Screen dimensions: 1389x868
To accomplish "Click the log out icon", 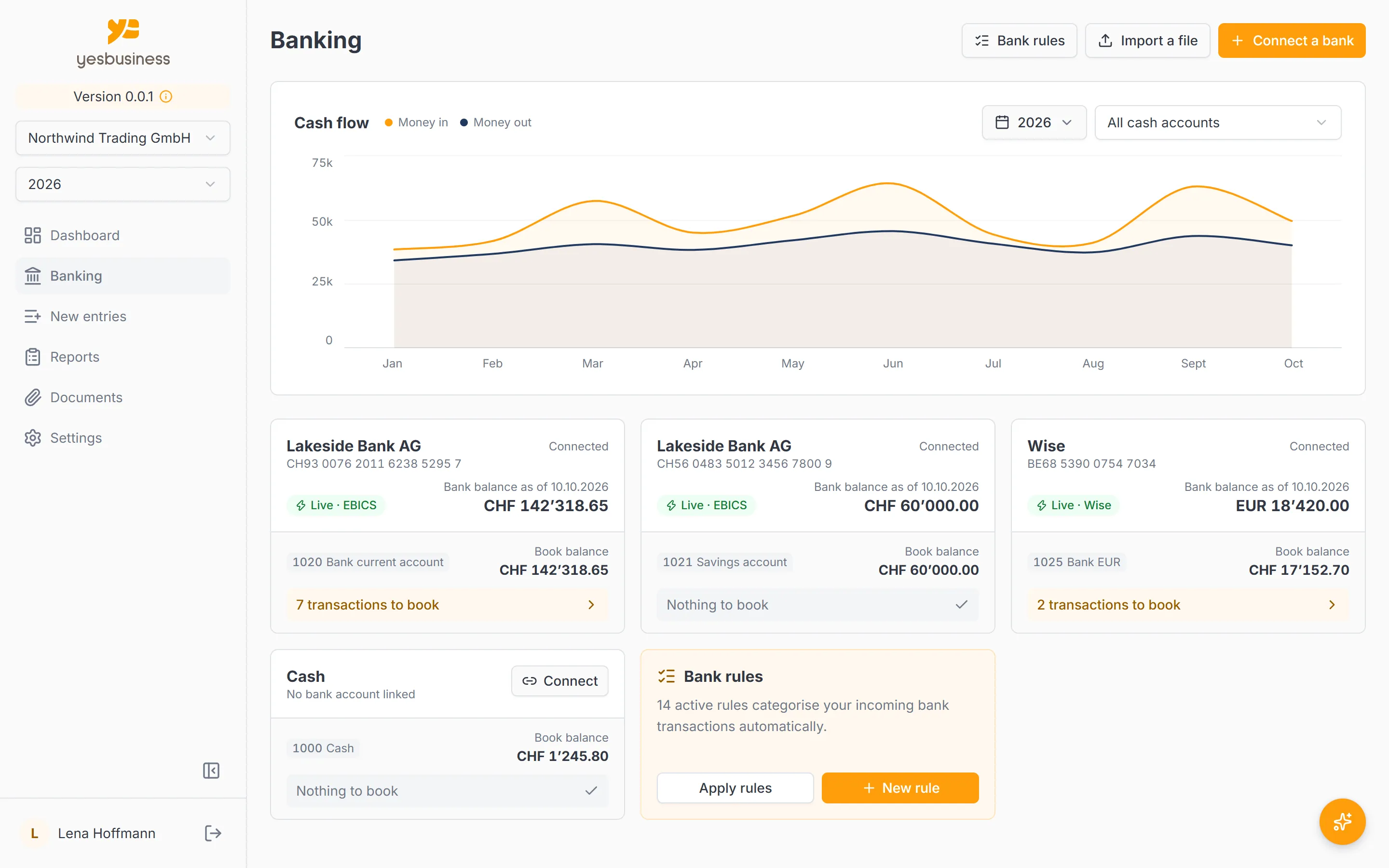I will (x=213, y=833).
